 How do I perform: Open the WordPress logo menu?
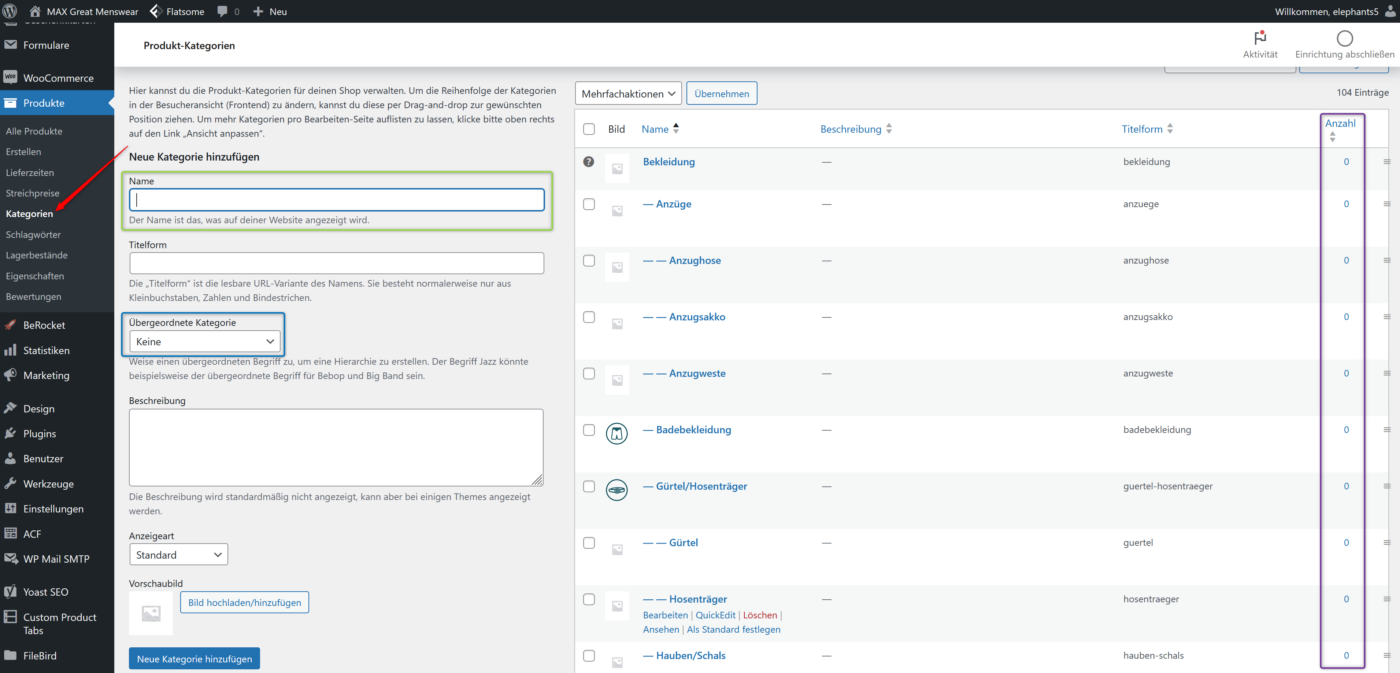click(x=11, y=11)
